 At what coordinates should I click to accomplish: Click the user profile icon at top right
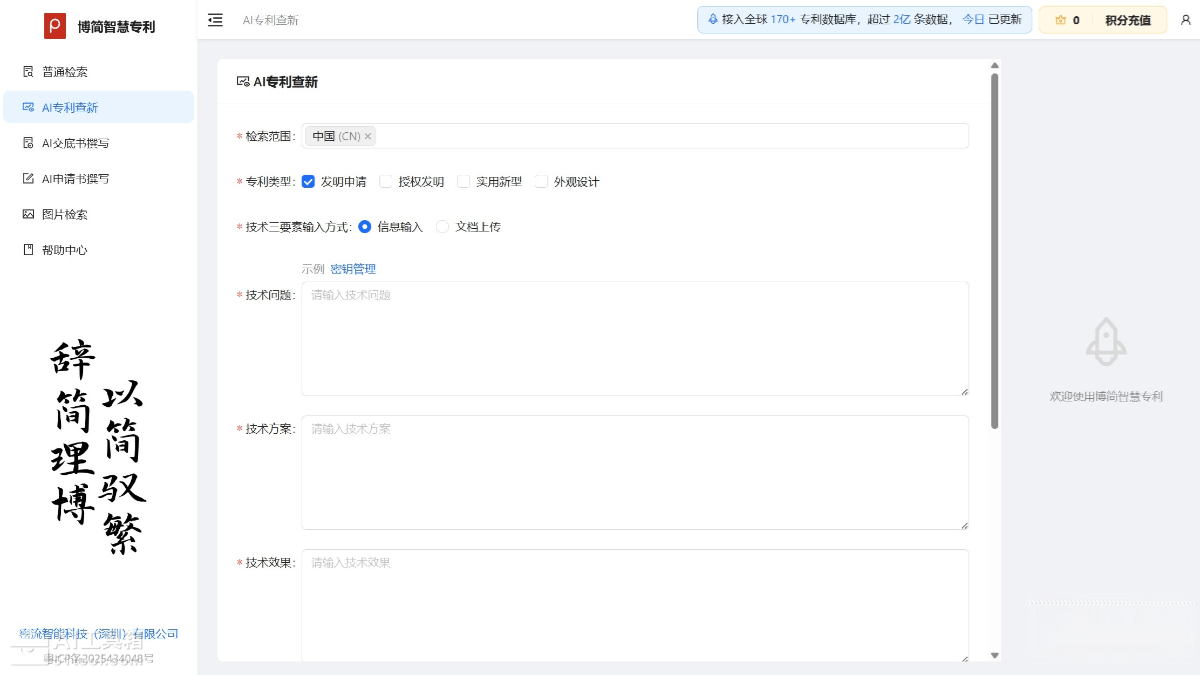click(1186, 20)
